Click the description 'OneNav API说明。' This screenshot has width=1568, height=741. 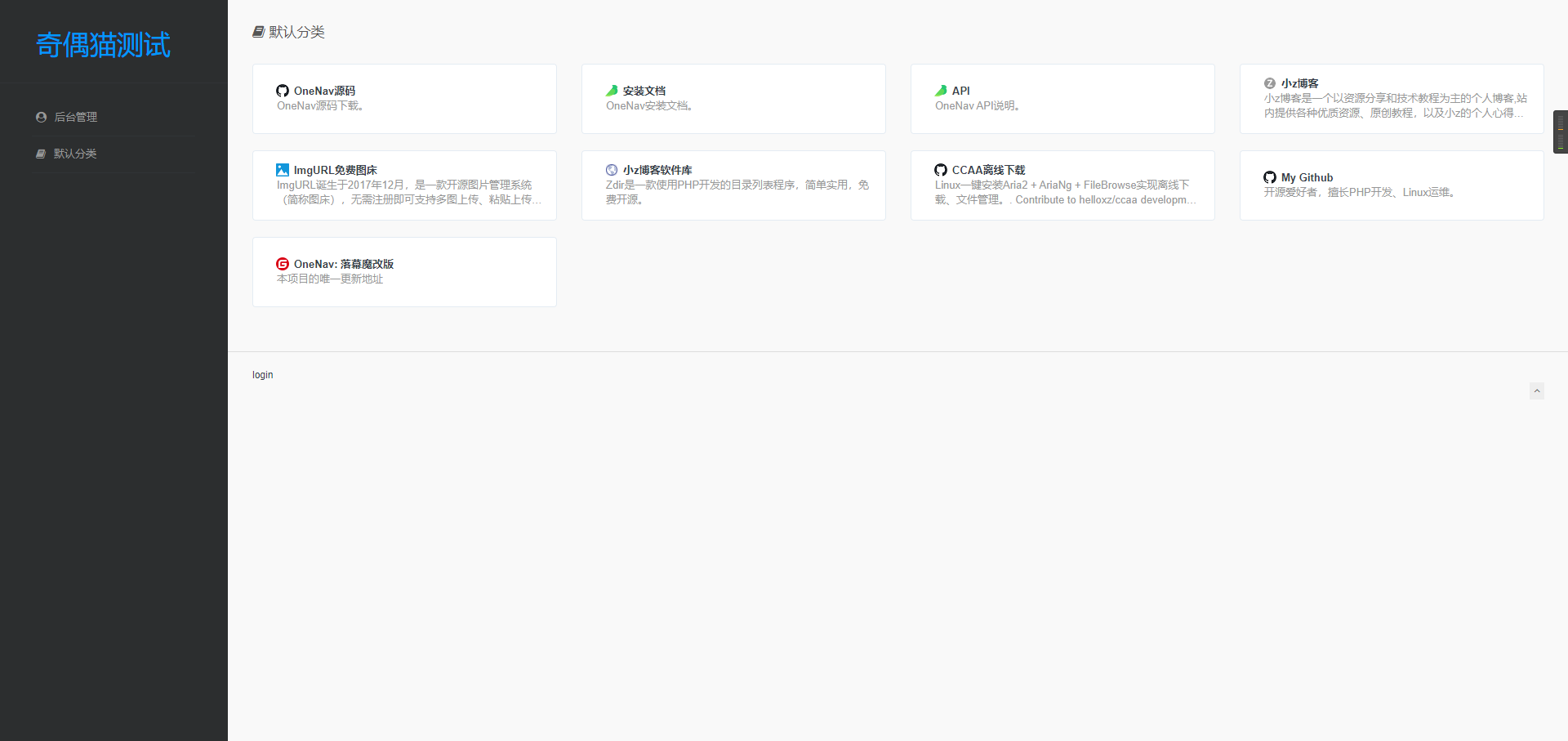978,105
